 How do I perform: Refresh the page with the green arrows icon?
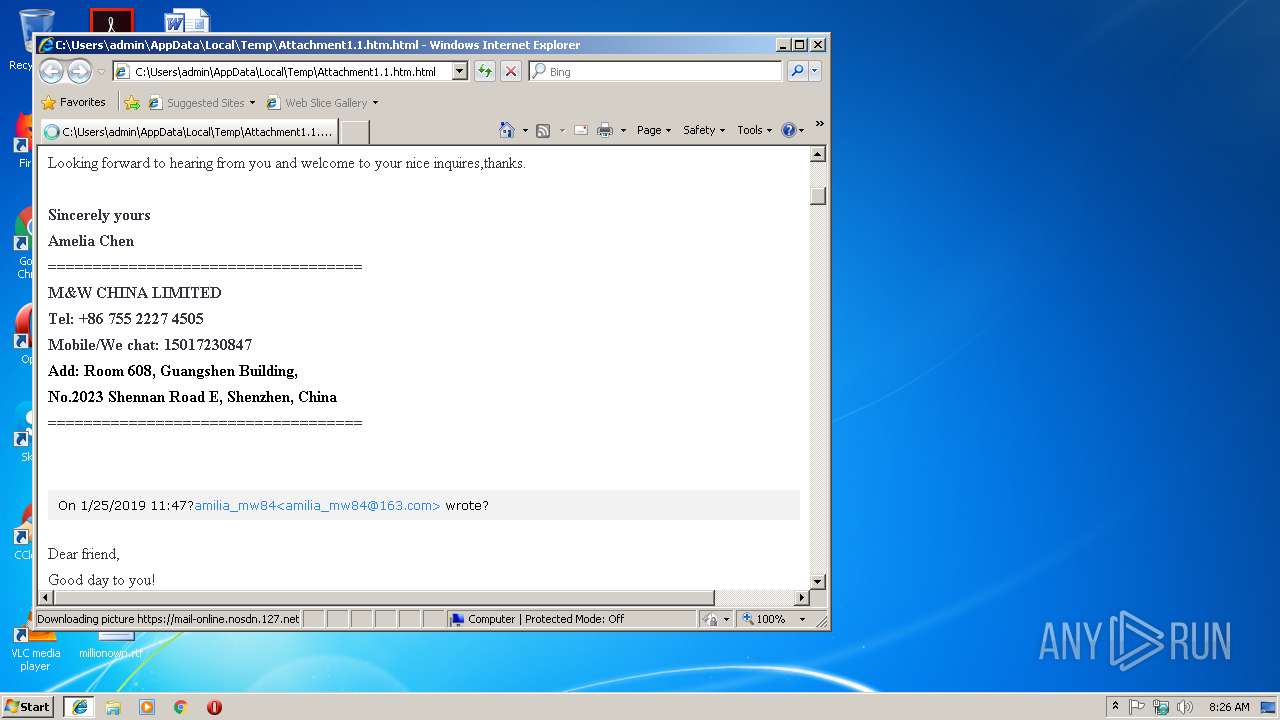point(485,71)
